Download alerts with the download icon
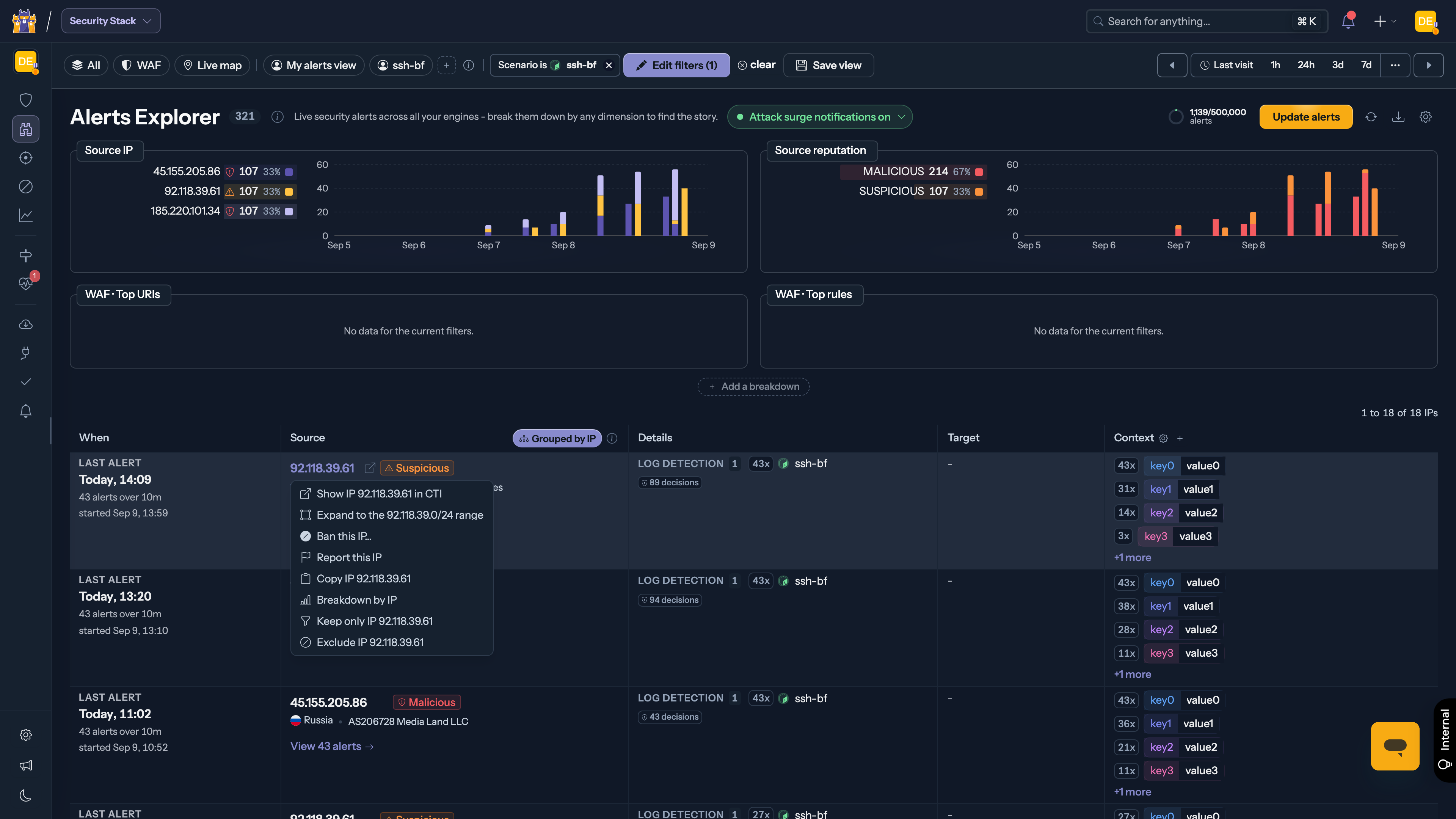Viewport: 1456px width, 819px height. [x=1398, y=117]
